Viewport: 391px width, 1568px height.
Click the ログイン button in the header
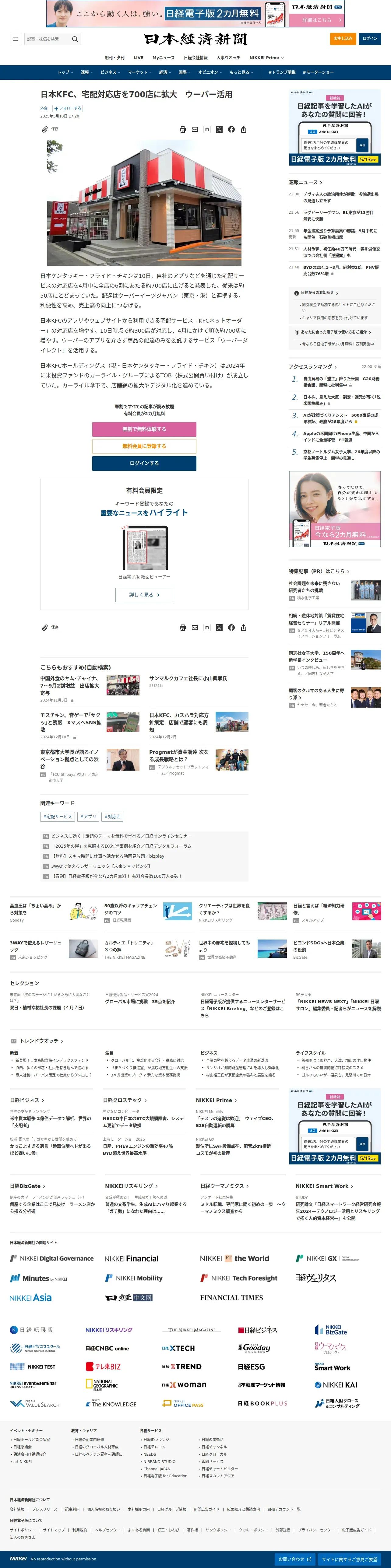pyautogui.click(x=370, y=38)
